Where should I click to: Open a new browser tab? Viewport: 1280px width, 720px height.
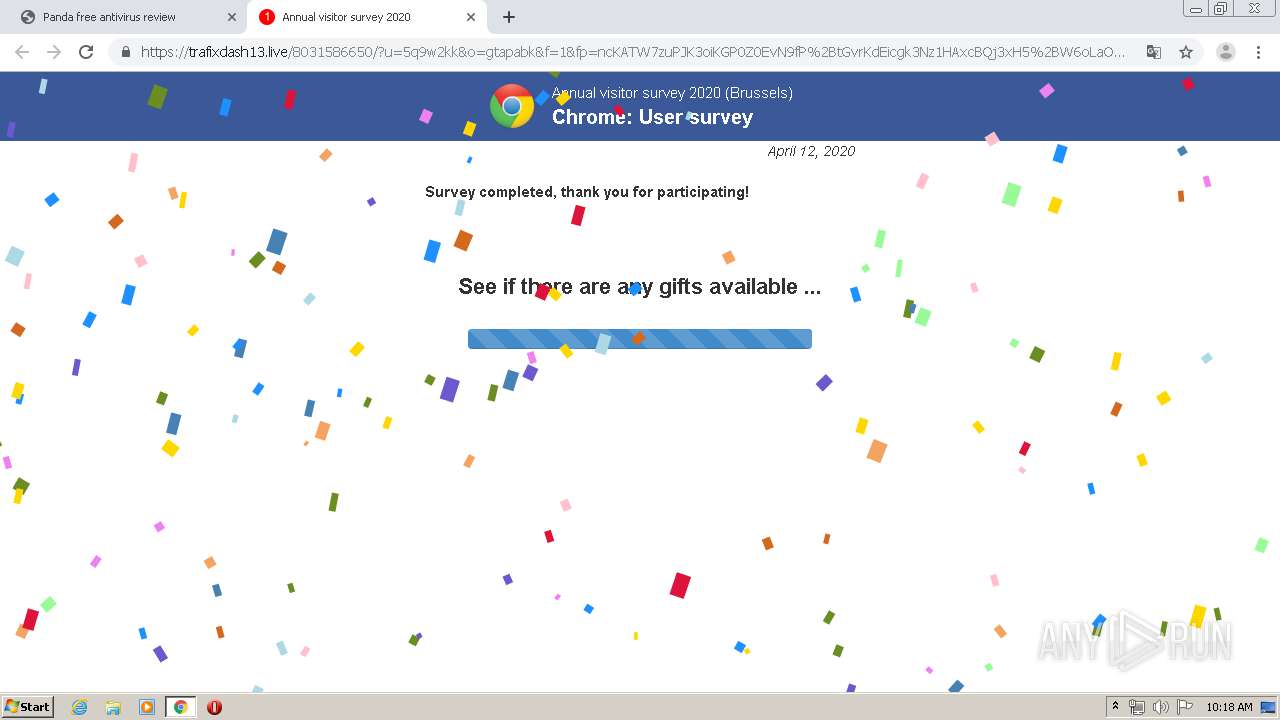click(x=509, y=17)
